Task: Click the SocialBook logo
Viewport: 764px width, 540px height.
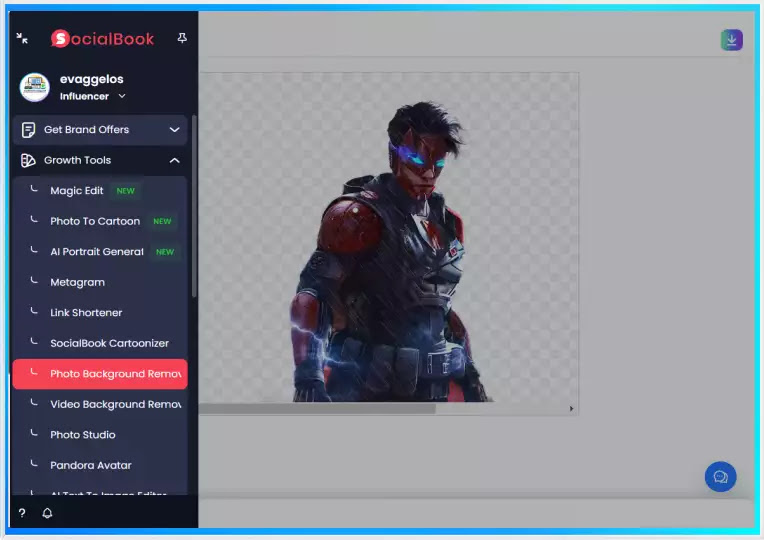Action: tap(102, 39)
